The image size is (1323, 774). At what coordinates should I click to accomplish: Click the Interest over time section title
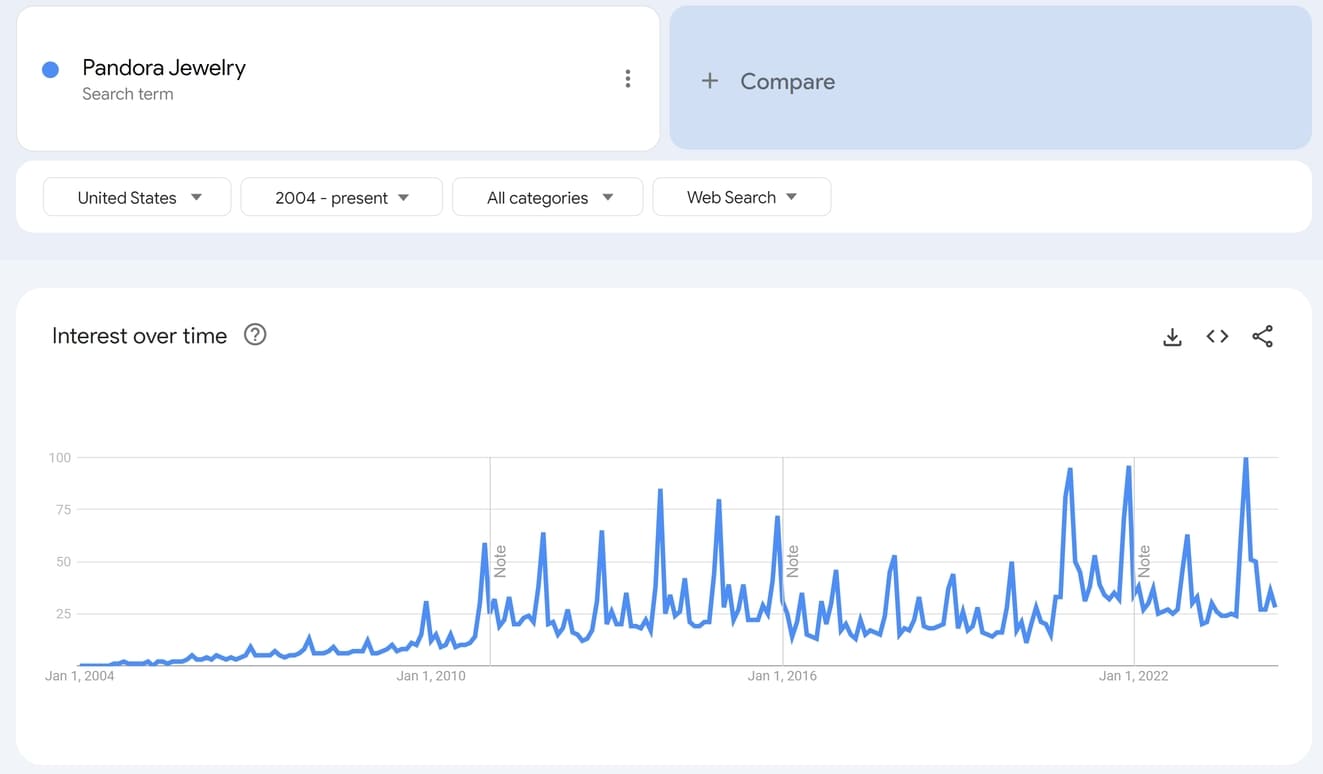[139, 336]
